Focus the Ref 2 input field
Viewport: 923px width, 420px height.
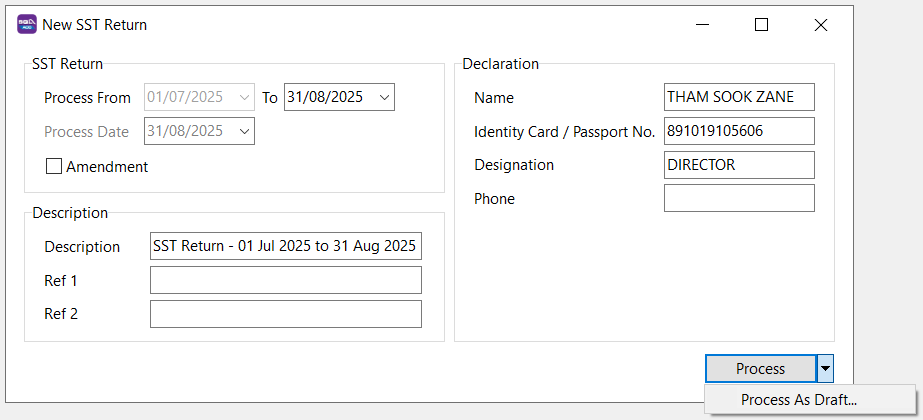[x=285, y=314]
